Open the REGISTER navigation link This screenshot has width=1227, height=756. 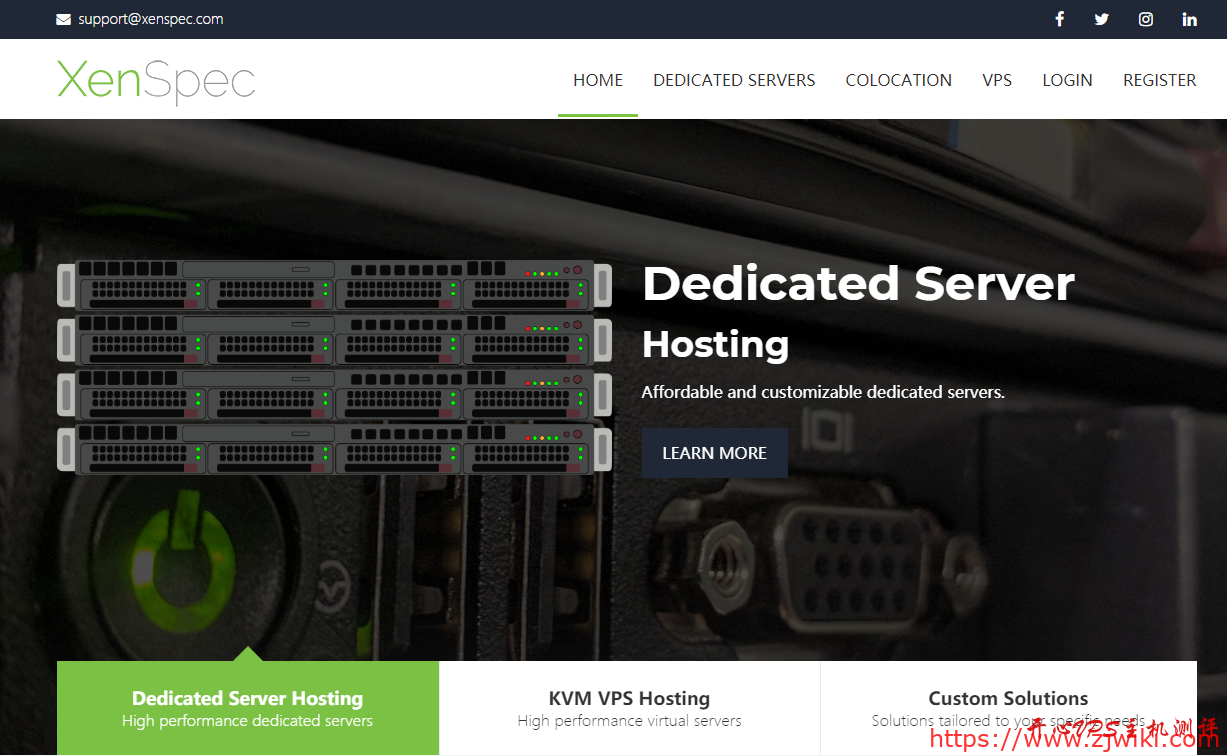pos(1159,80)
